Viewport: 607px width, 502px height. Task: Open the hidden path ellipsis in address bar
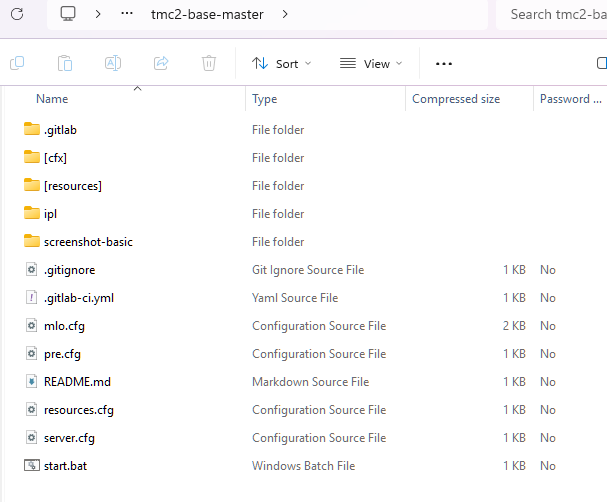(127, 14)
